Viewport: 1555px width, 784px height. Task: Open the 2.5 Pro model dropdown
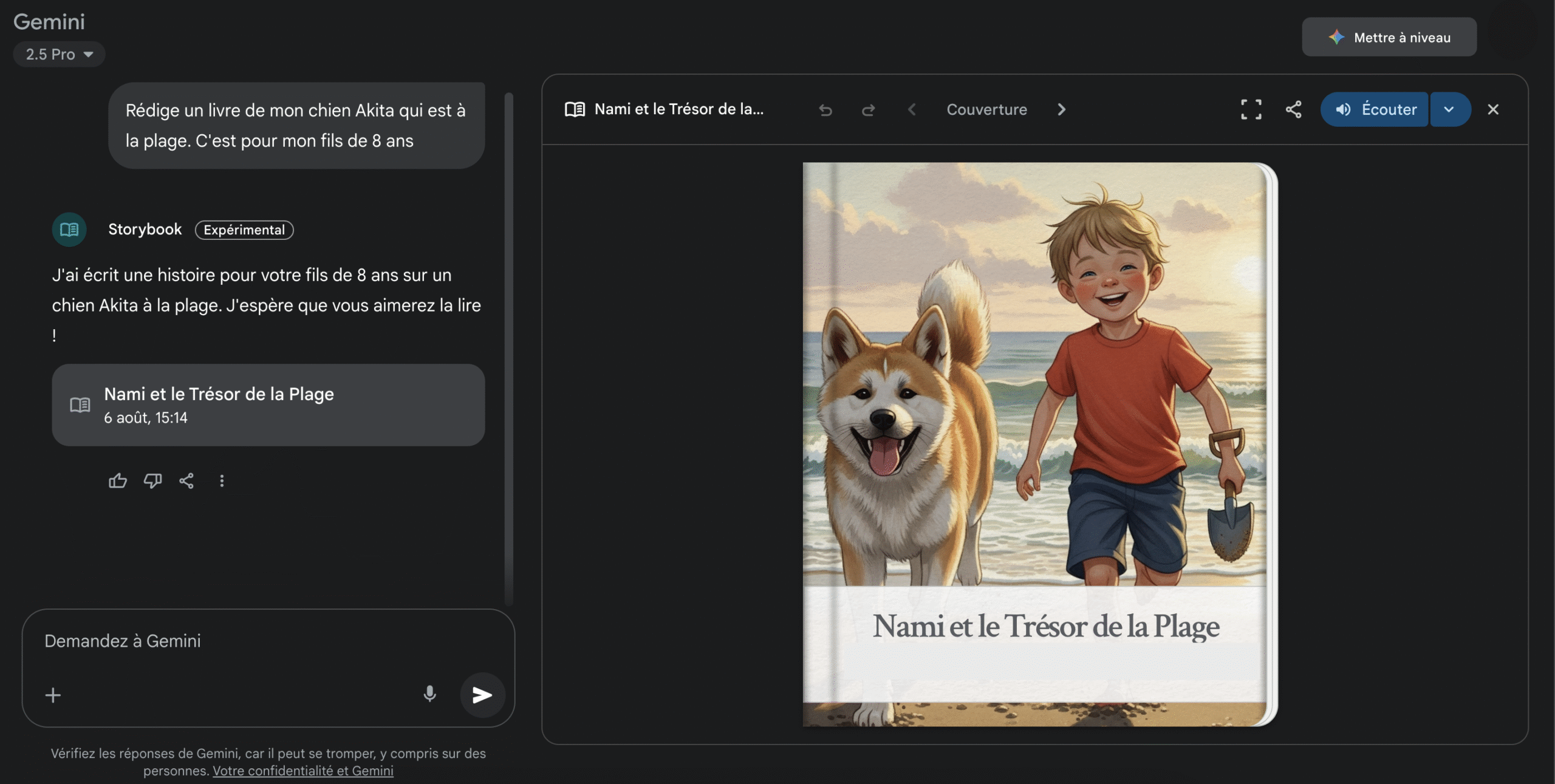[59, 55]
